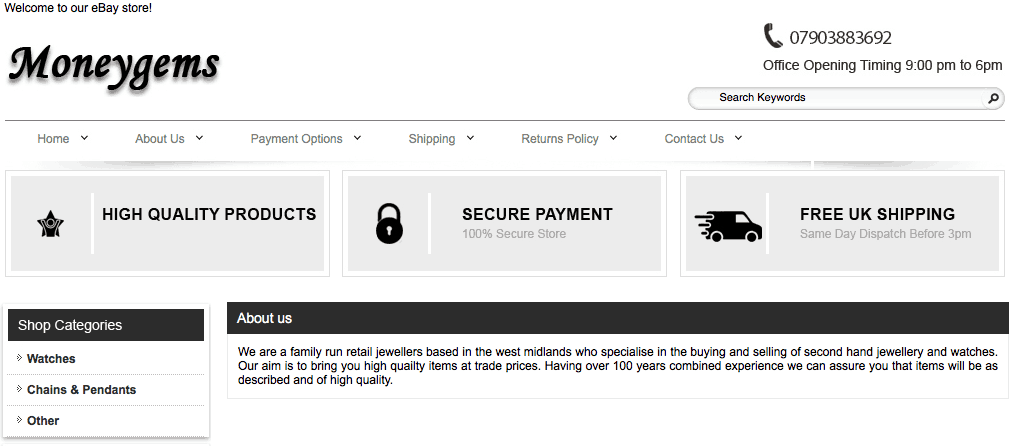The image size is (1016, 446).
Task: Click the arrow bullet beside Watches
Action: pos(19,358)
